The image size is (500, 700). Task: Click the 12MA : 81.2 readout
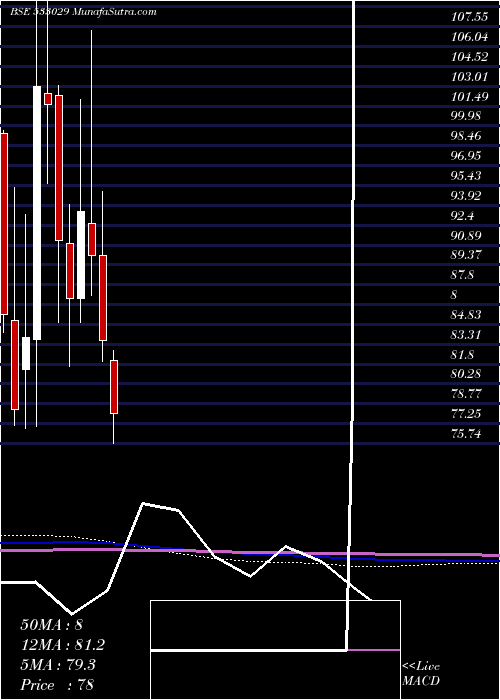pos(63,645)
